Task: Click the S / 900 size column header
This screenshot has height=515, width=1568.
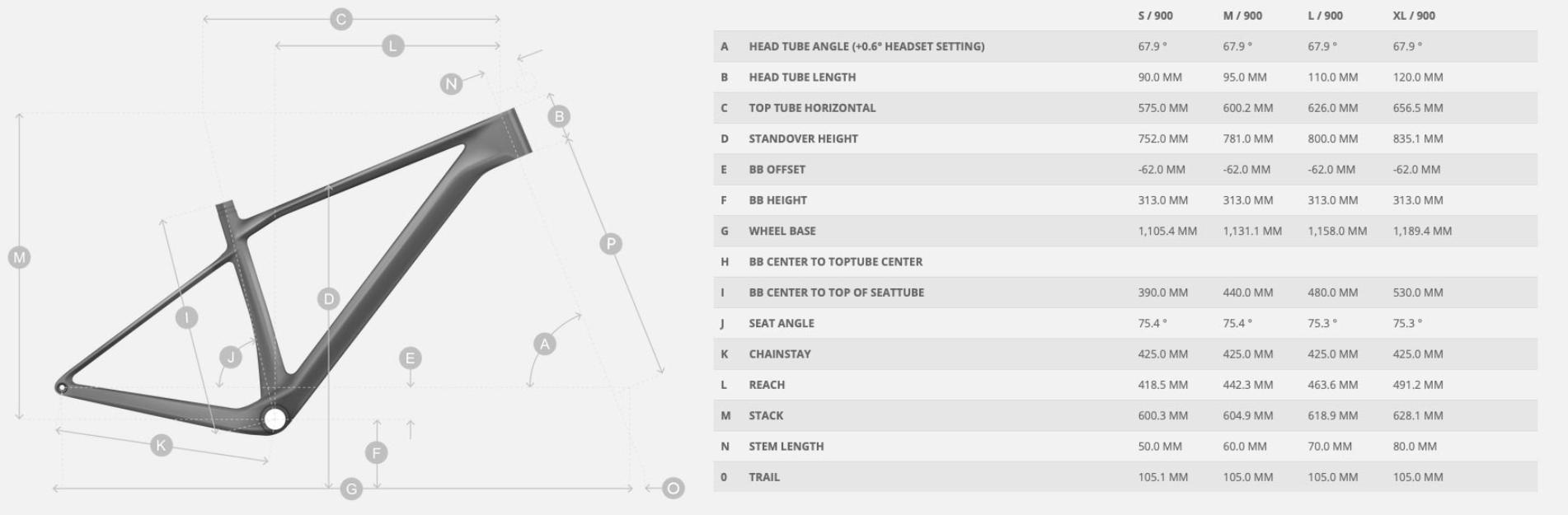Action: (1155, 16)
